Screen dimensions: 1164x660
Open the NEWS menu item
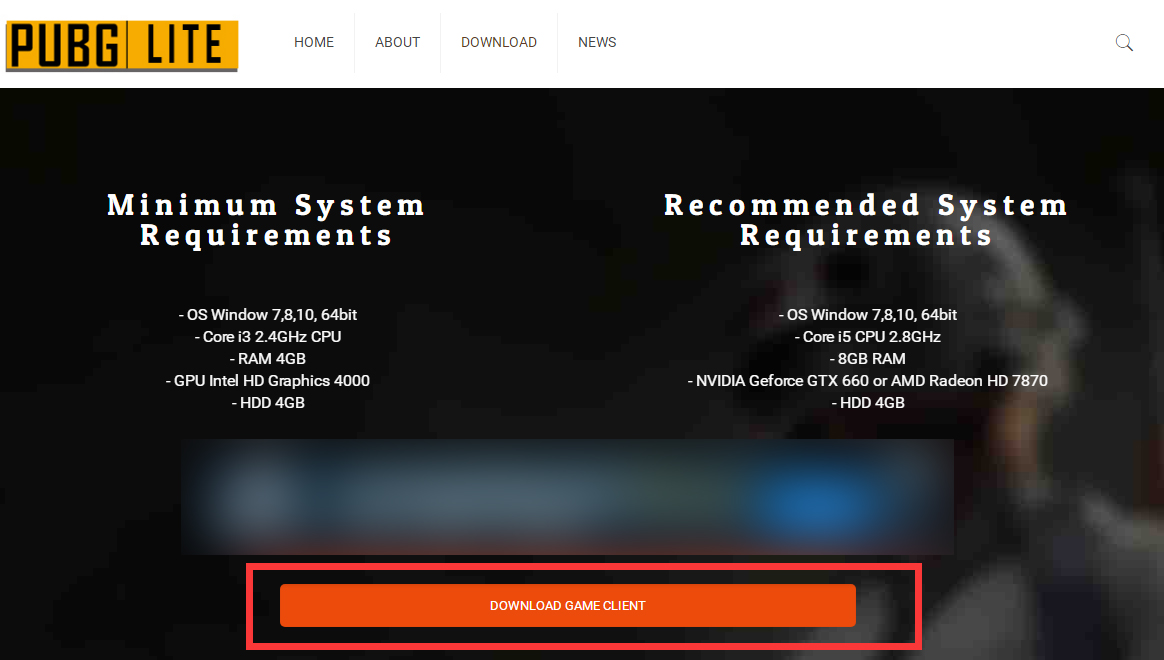point(597,42)
